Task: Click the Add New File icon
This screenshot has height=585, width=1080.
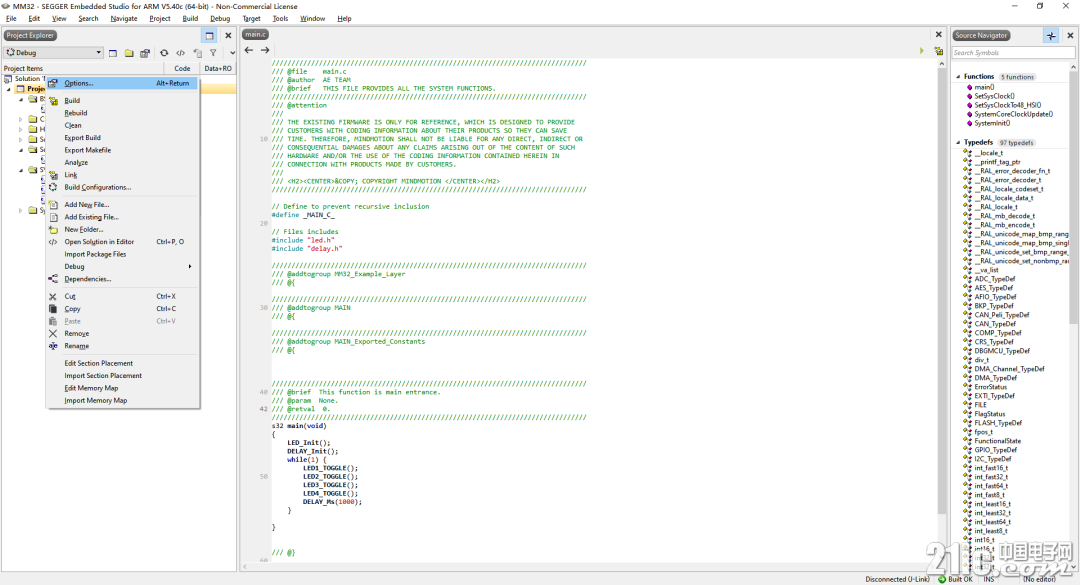Action: pos(53,205)
